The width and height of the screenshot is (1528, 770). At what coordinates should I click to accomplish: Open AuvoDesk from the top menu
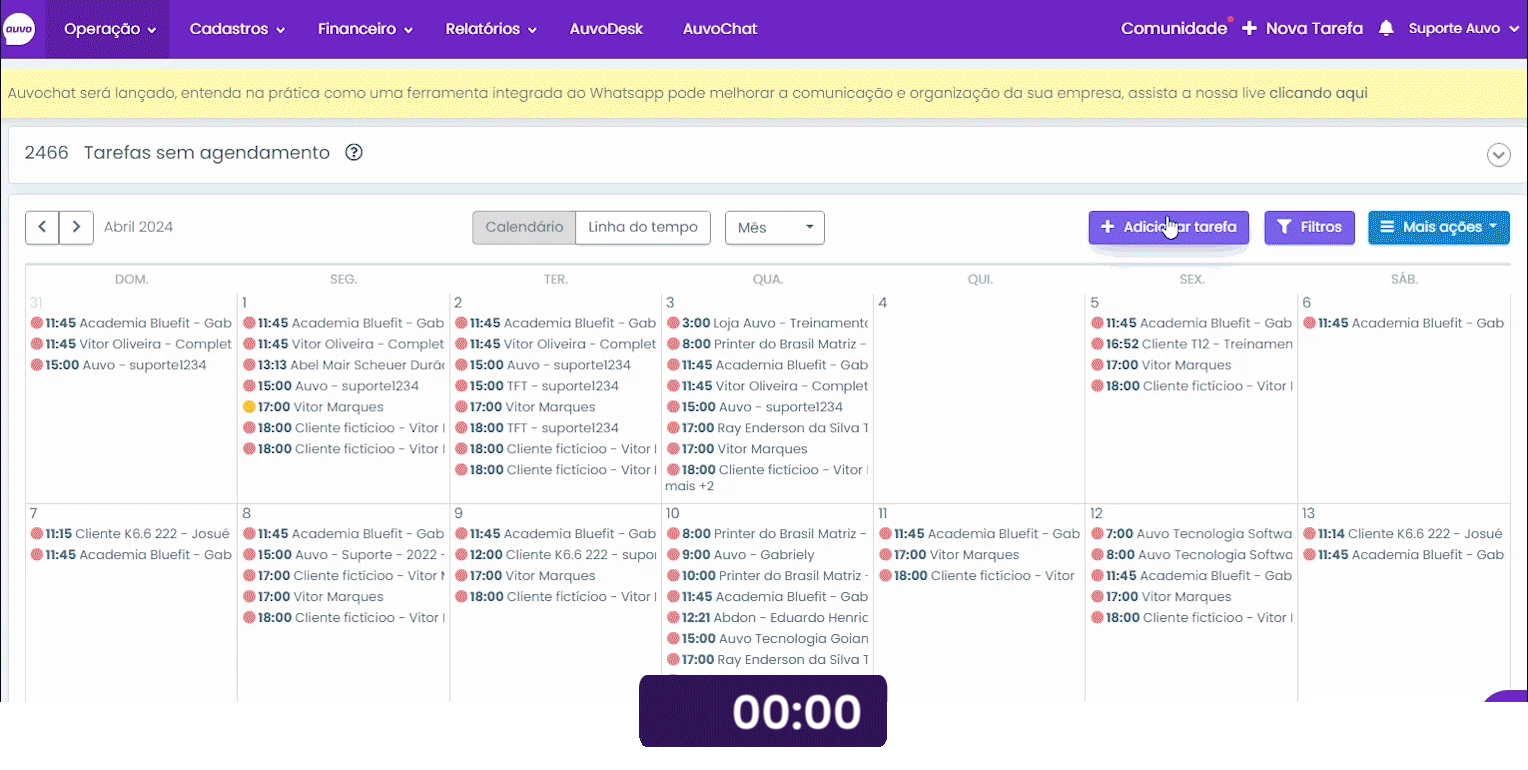(x=606, y=29)
